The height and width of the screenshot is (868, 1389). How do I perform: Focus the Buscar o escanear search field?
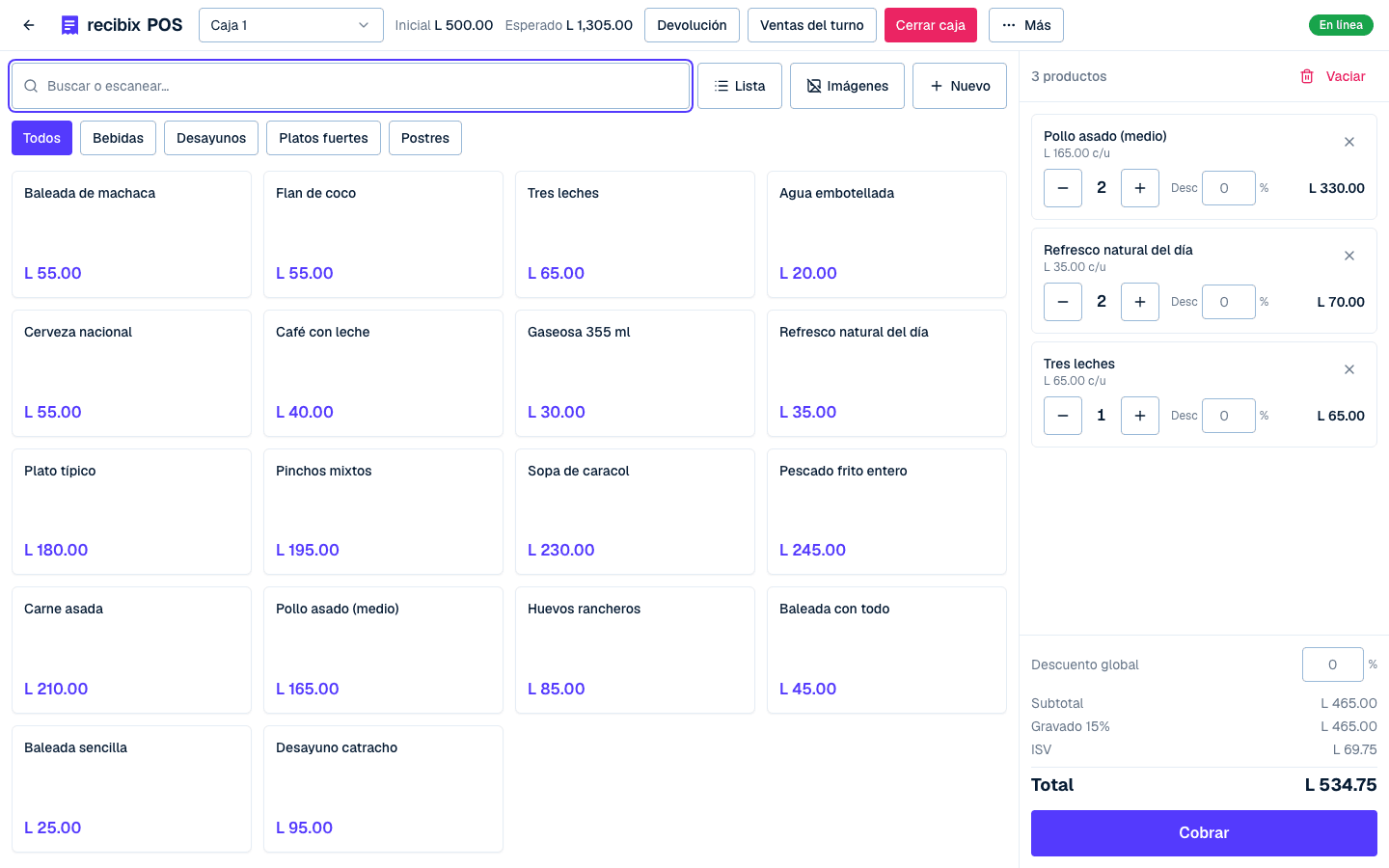tap(351, 86)
